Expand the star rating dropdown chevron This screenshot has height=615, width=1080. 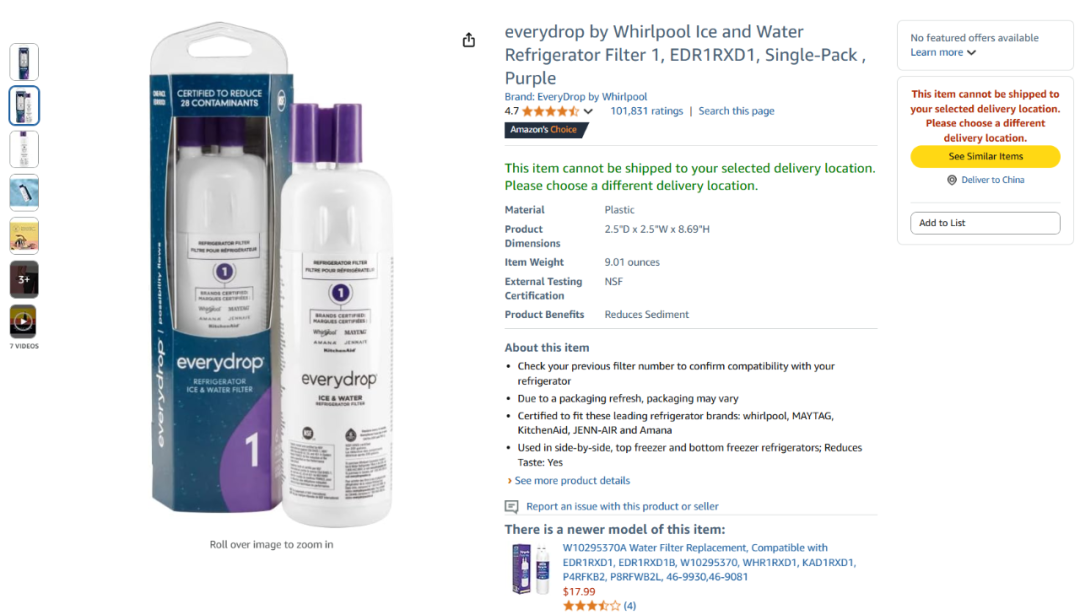pyautogui.click(x=588, y=111)
